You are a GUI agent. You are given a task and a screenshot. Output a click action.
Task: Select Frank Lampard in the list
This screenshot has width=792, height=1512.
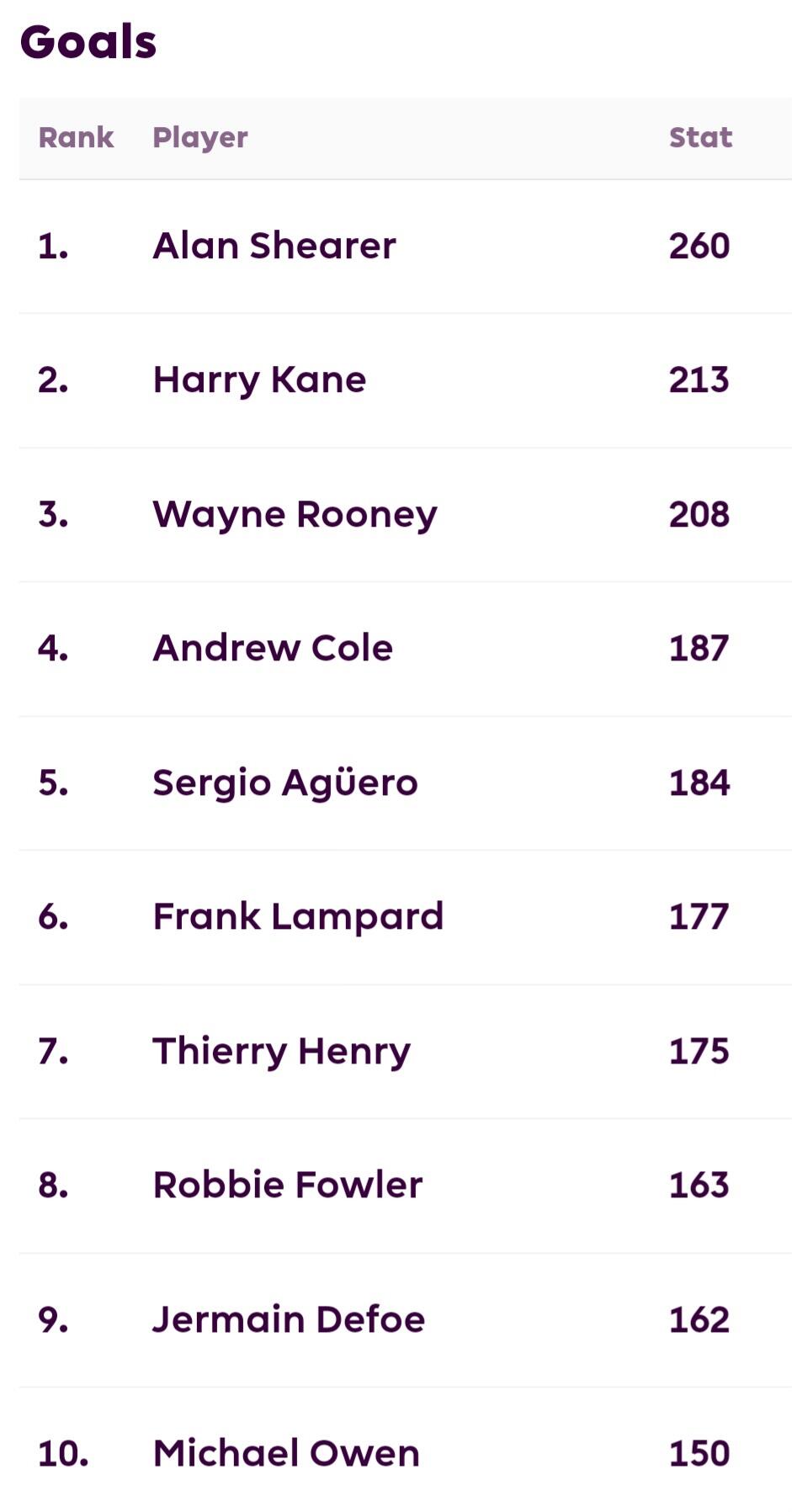click(297, 916)
